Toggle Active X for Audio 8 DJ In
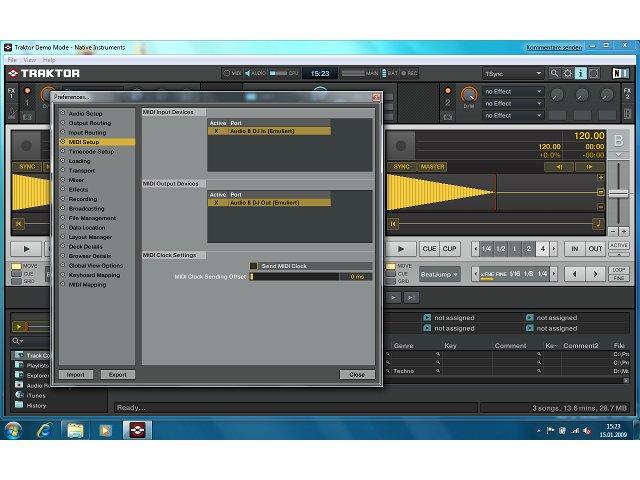Viewport: 640px width, 480px height. pos(216,131)
